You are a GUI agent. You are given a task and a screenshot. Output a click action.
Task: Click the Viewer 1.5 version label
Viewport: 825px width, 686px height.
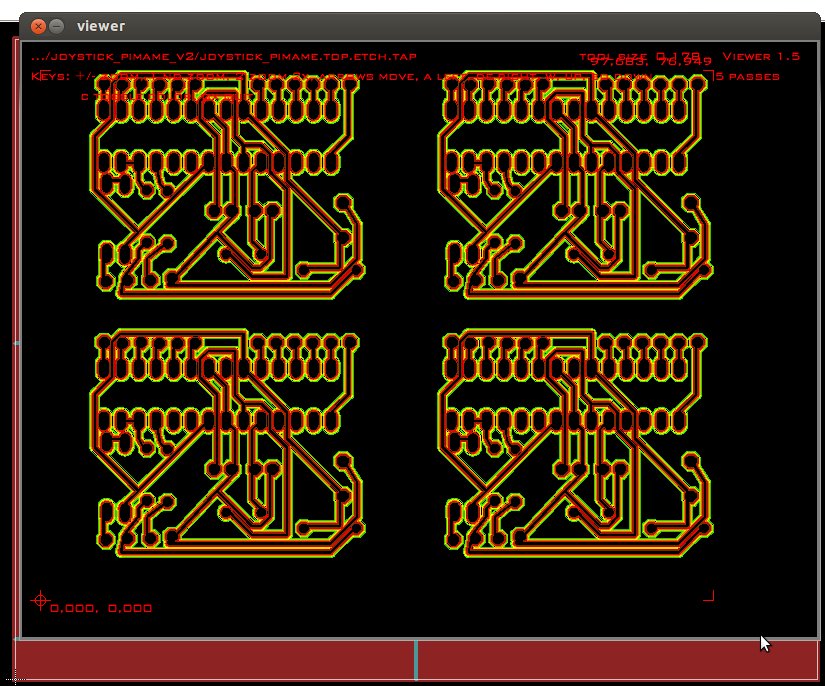[x=760, y=57]
